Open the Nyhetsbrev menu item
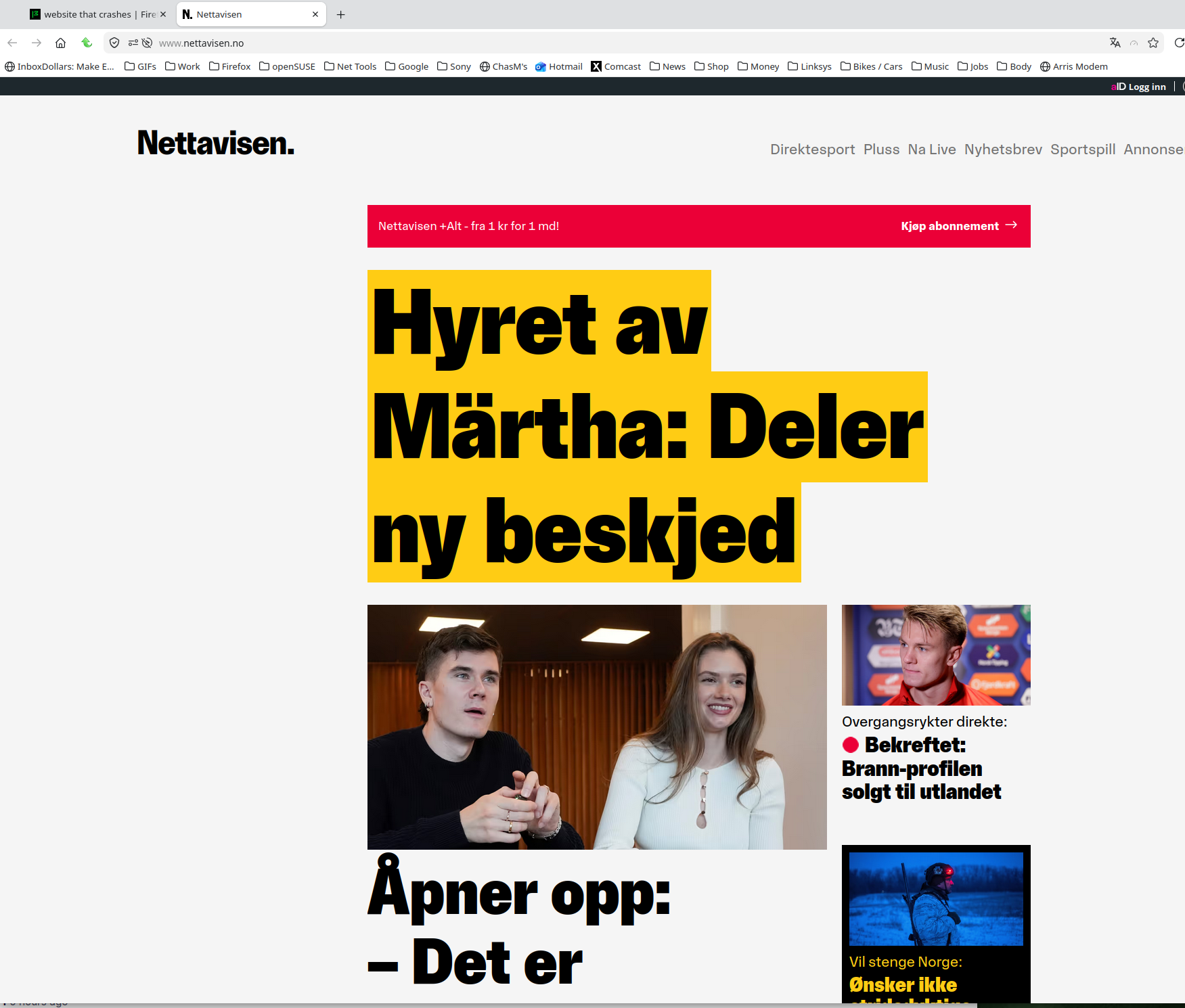 [1003, 150]
